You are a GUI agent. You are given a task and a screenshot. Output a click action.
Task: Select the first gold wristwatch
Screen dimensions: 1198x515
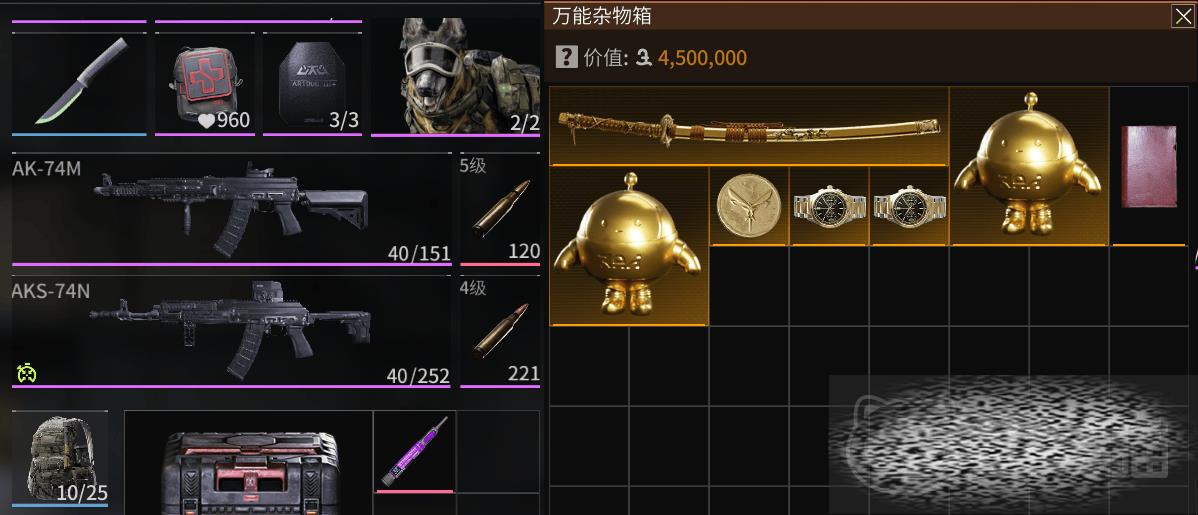coord(828,206)
